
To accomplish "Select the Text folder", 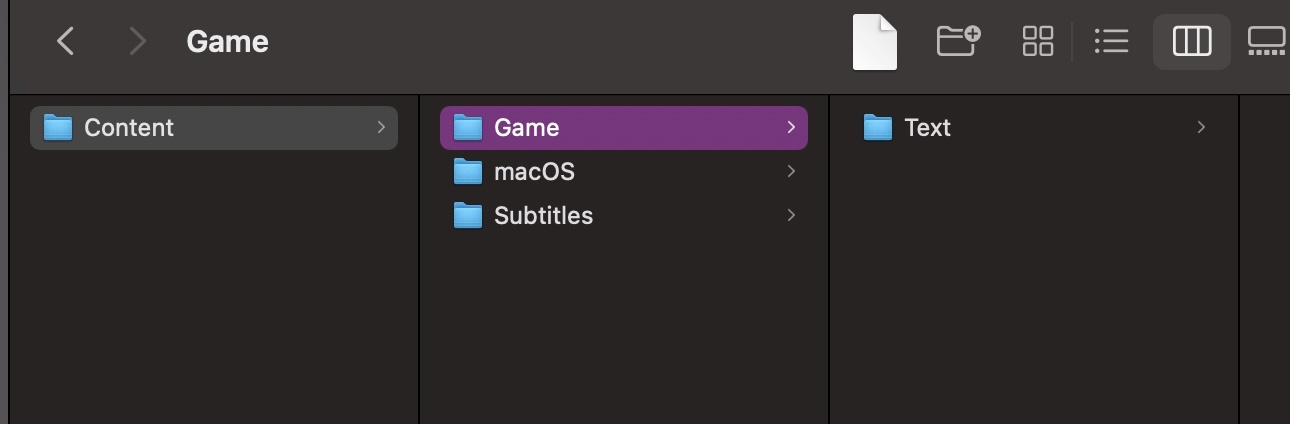I will [x=1034, y=128].
